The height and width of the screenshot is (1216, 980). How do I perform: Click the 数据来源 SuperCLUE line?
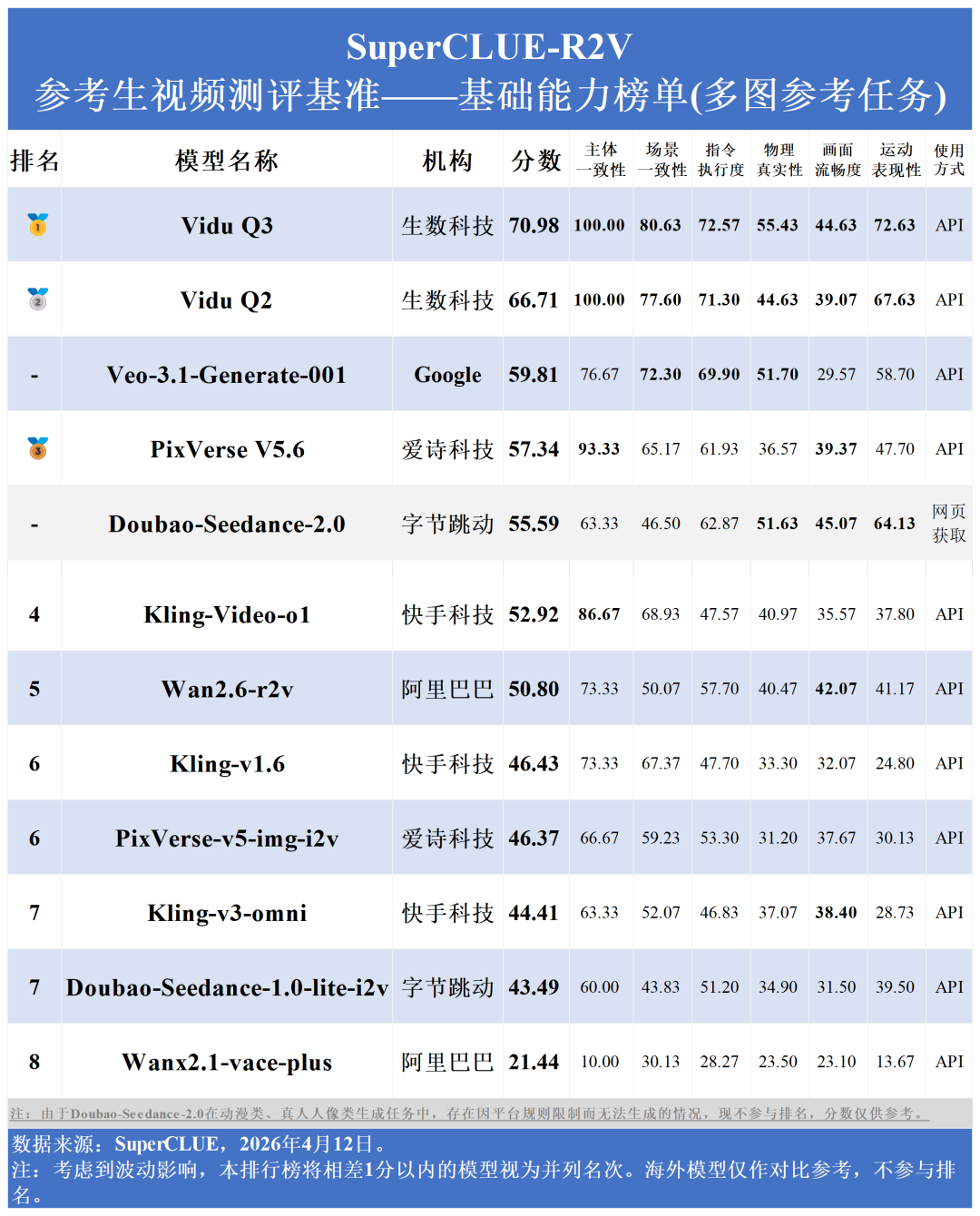(200, 1143)
